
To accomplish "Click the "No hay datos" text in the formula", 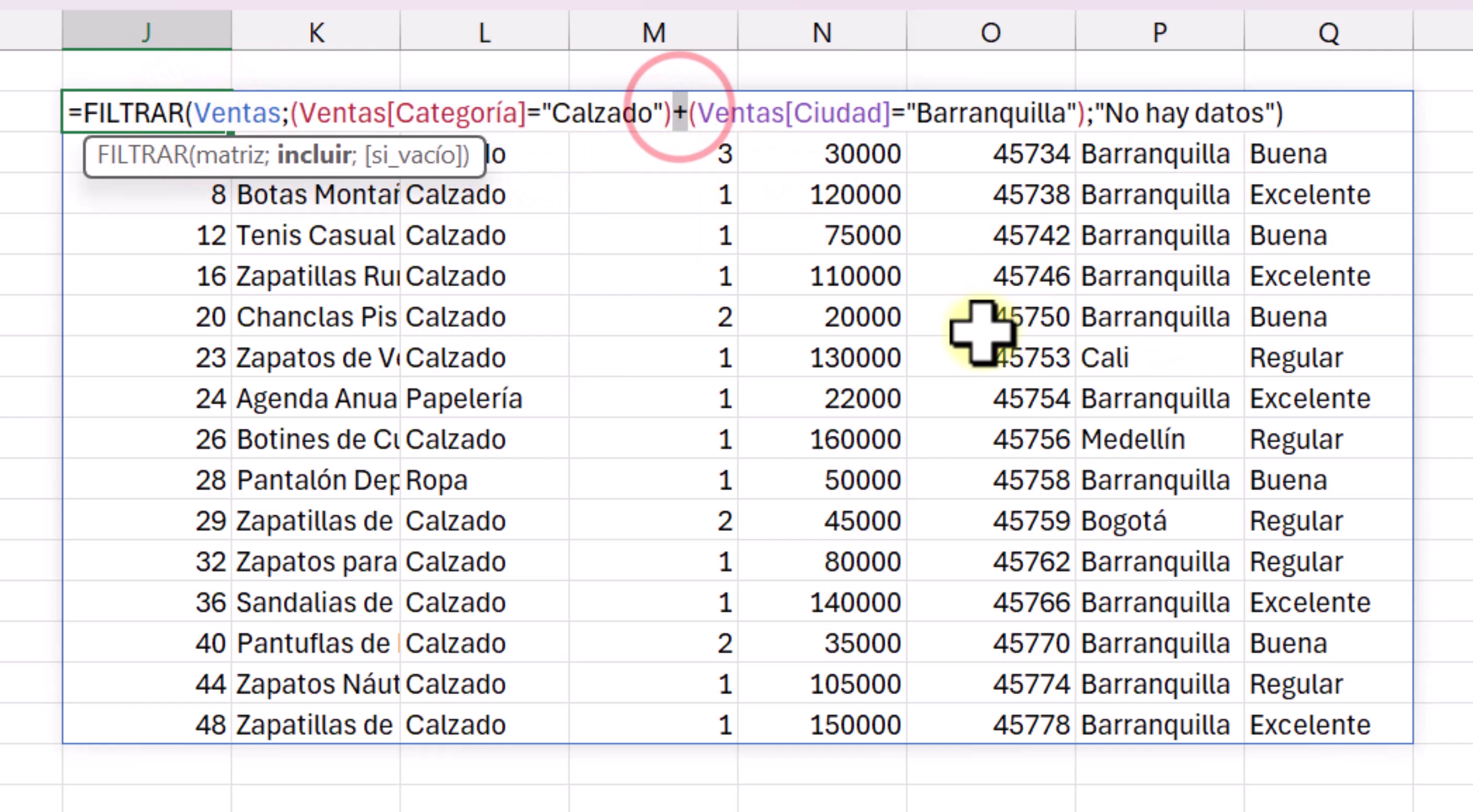I will pos(1187,113).
